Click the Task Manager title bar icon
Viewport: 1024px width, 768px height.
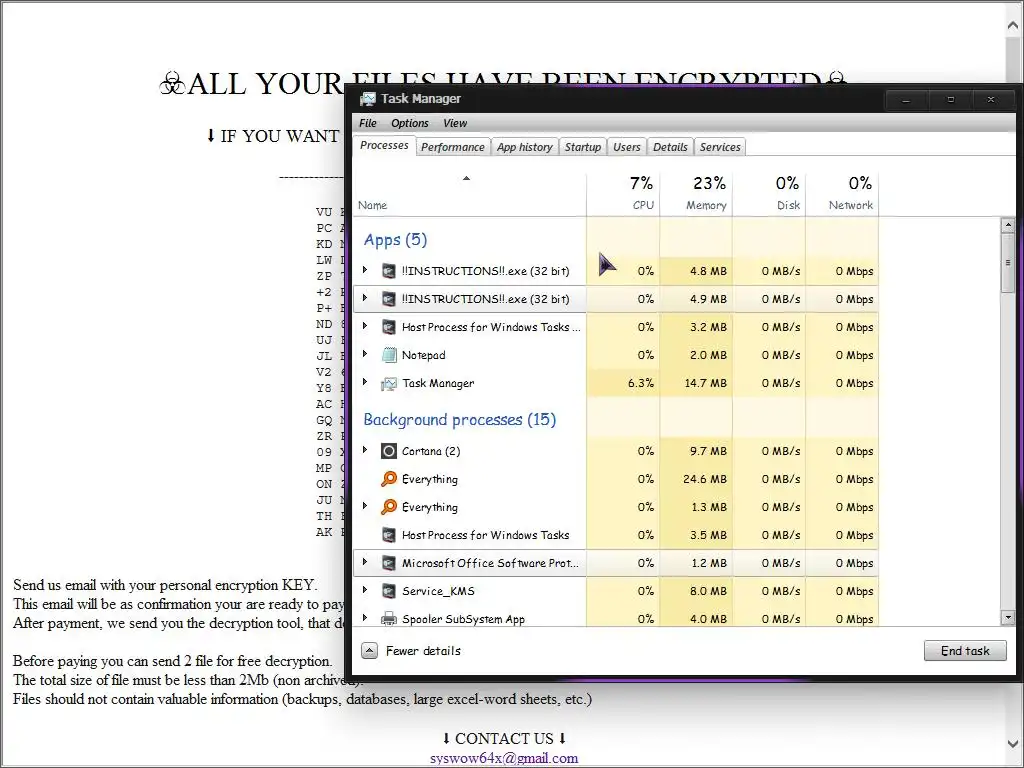pos(368,99)
